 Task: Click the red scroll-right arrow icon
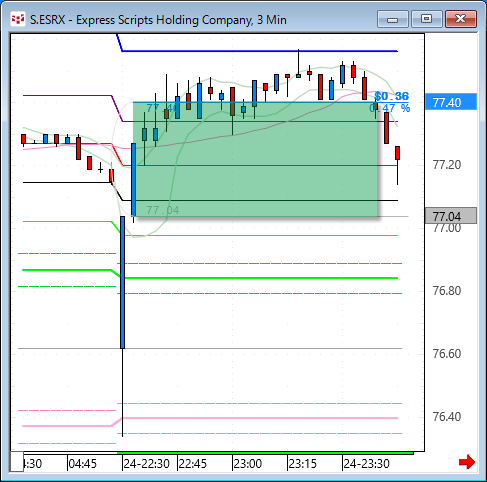pos(467,462)
